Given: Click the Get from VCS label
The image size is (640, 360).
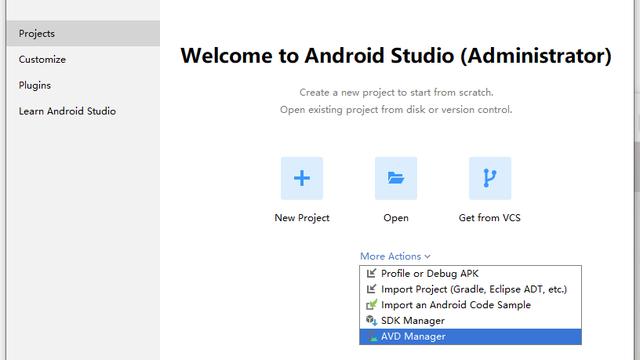Looking at the screenshot, I should pos(490,218).
